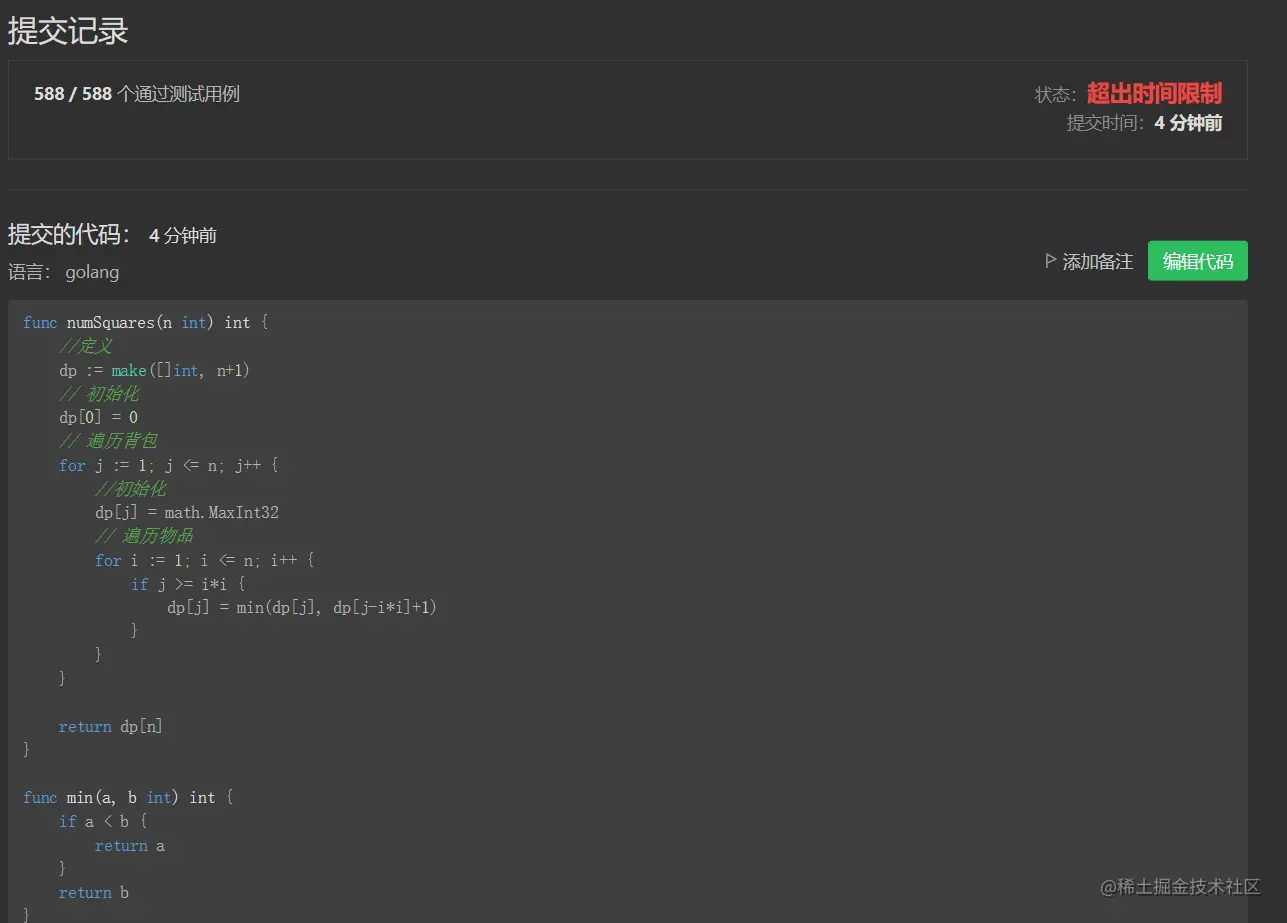Click the 提交记录 heading
The height and width of the screenshot is (923, 1287).
pos(68,31)
